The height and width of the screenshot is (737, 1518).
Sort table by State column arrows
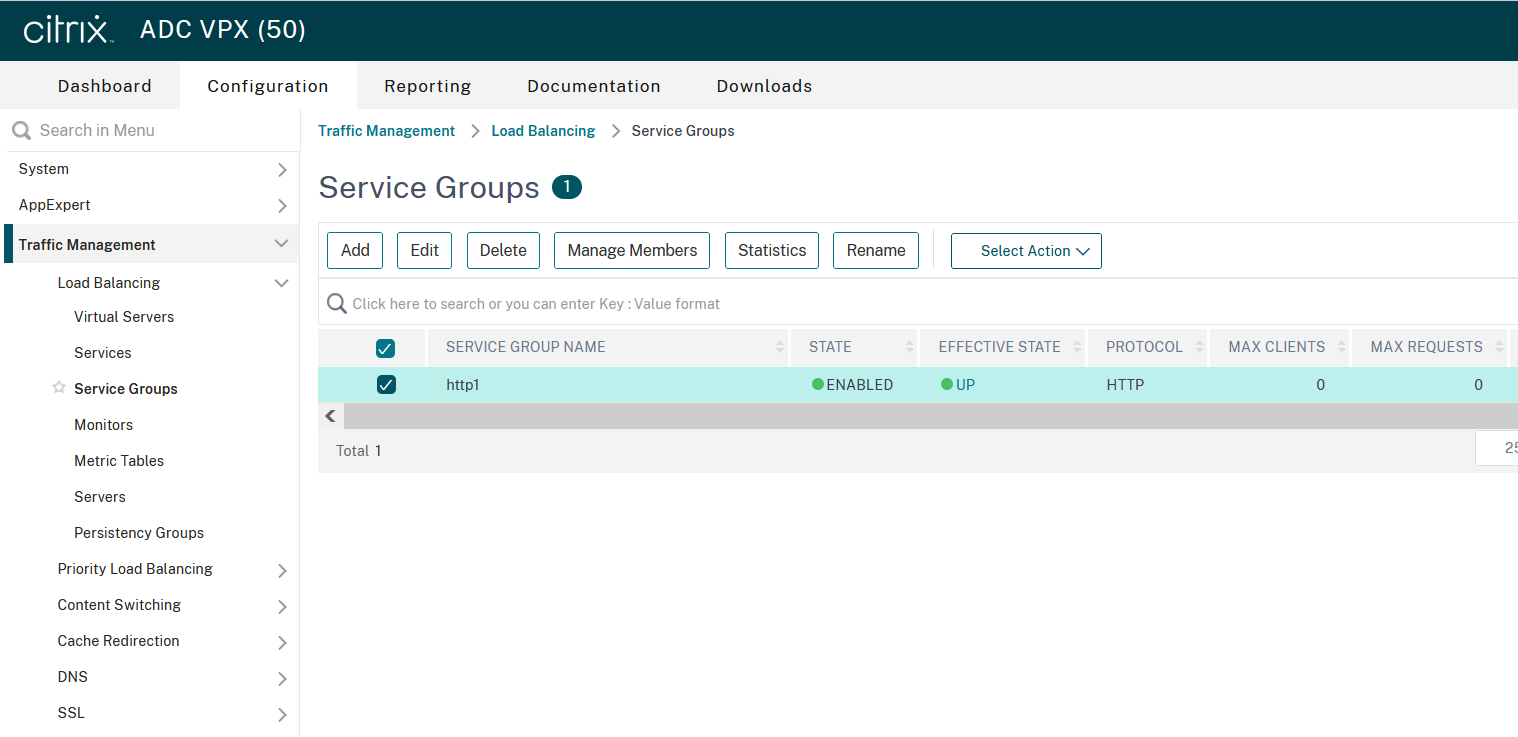tap(909, 347)
